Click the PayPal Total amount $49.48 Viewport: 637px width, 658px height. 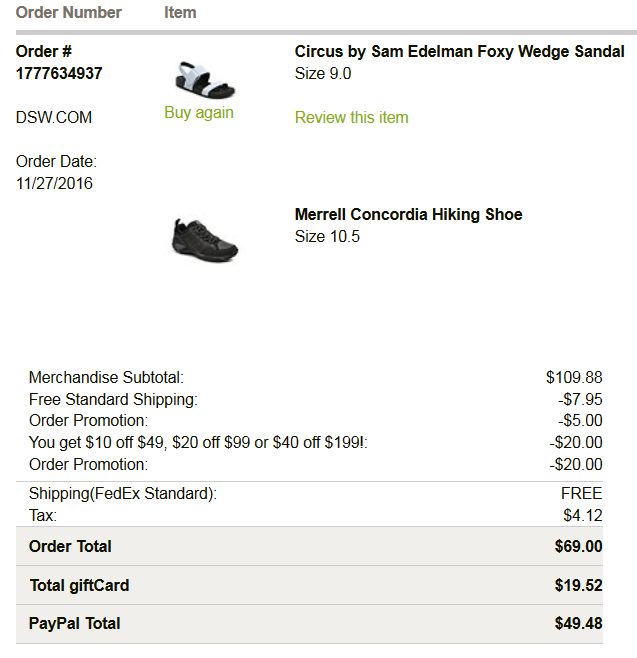[578, 624]
